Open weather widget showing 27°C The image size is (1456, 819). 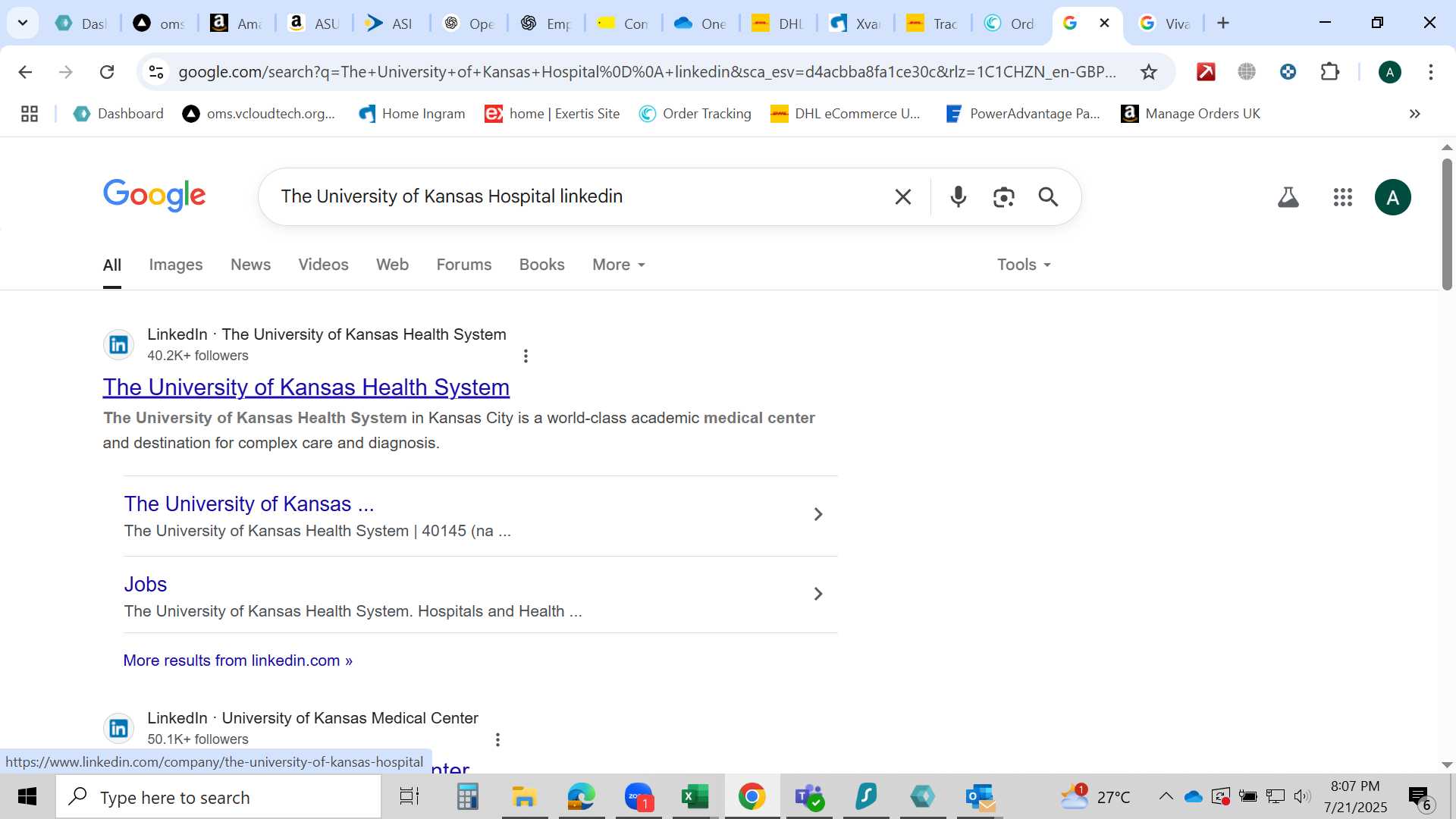pyautogui.click(x=1096, y=796)
